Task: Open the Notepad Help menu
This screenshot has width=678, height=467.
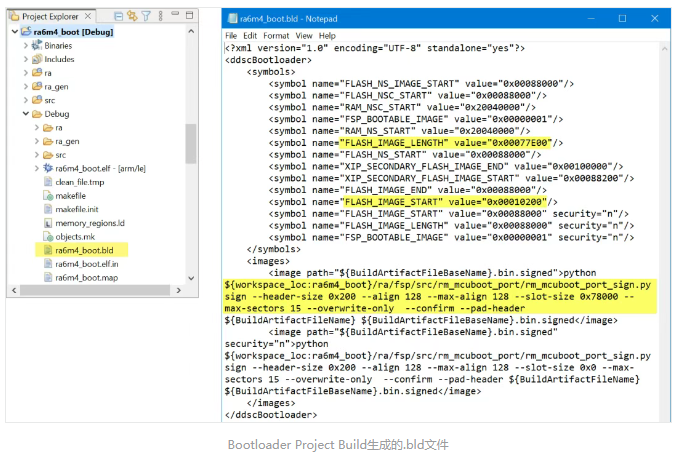Action: tap(327, 36)
